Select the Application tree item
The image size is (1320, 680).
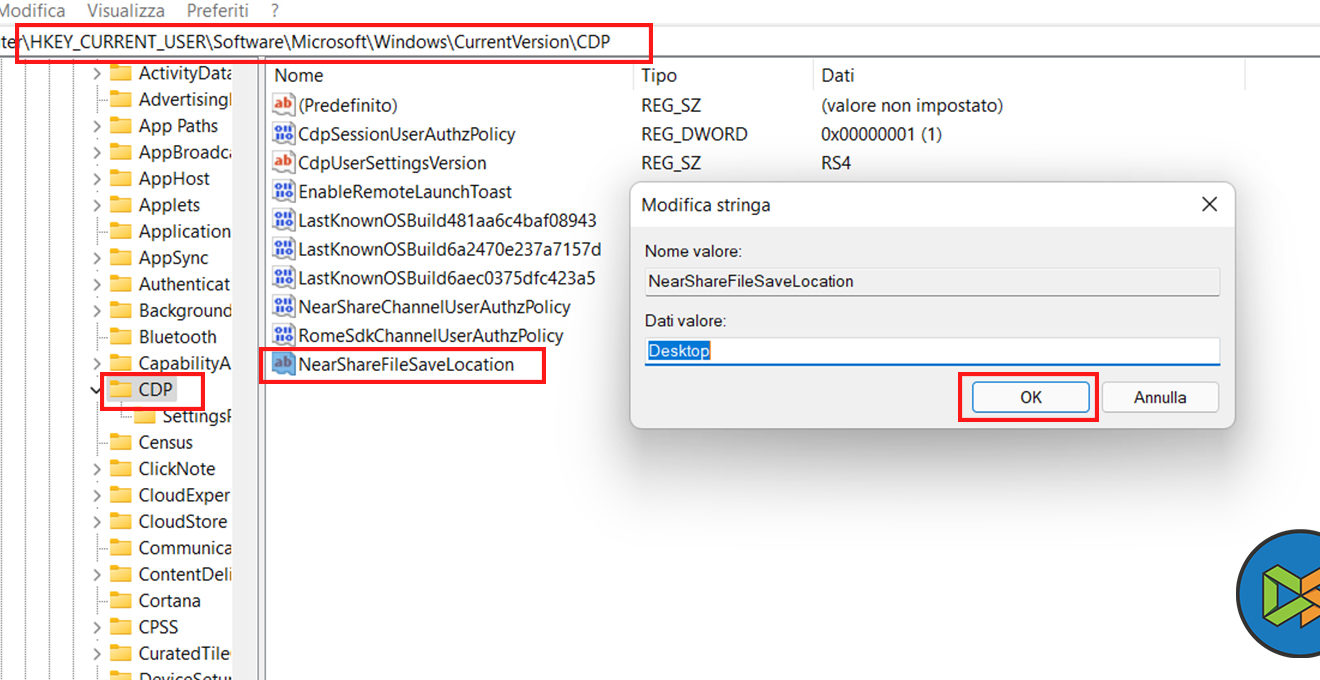(185, 231)
